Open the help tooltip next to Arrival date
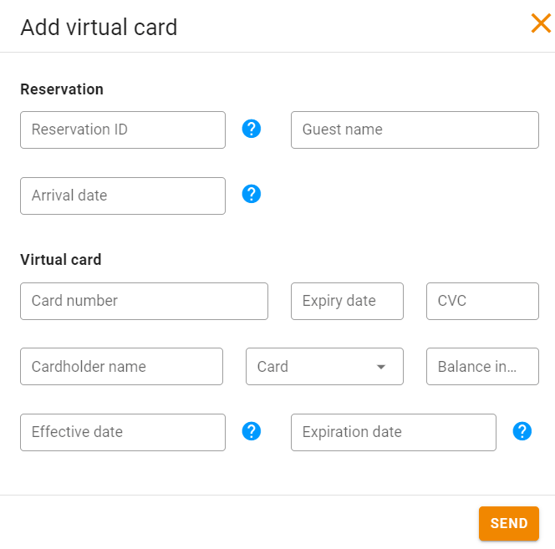Screen dimensions: 555x549 click(x=251, y=194)
